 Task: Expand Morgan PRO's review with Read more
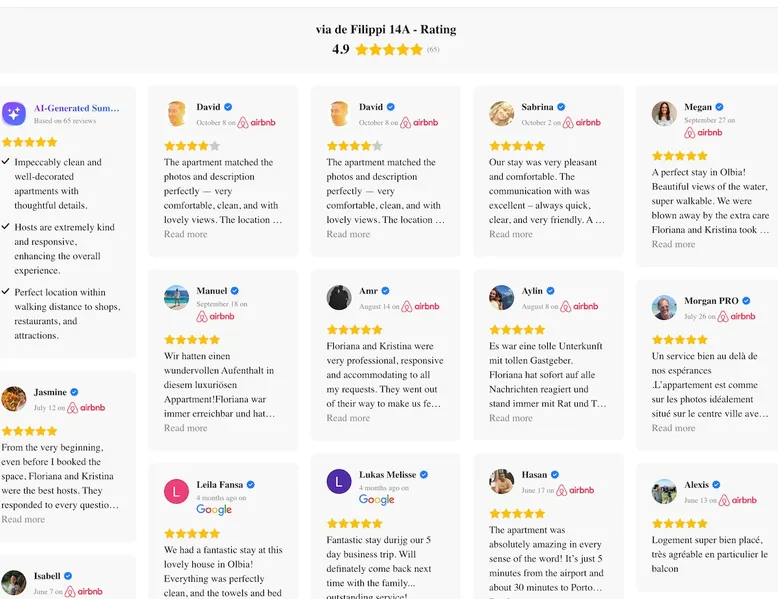(673, 428)
